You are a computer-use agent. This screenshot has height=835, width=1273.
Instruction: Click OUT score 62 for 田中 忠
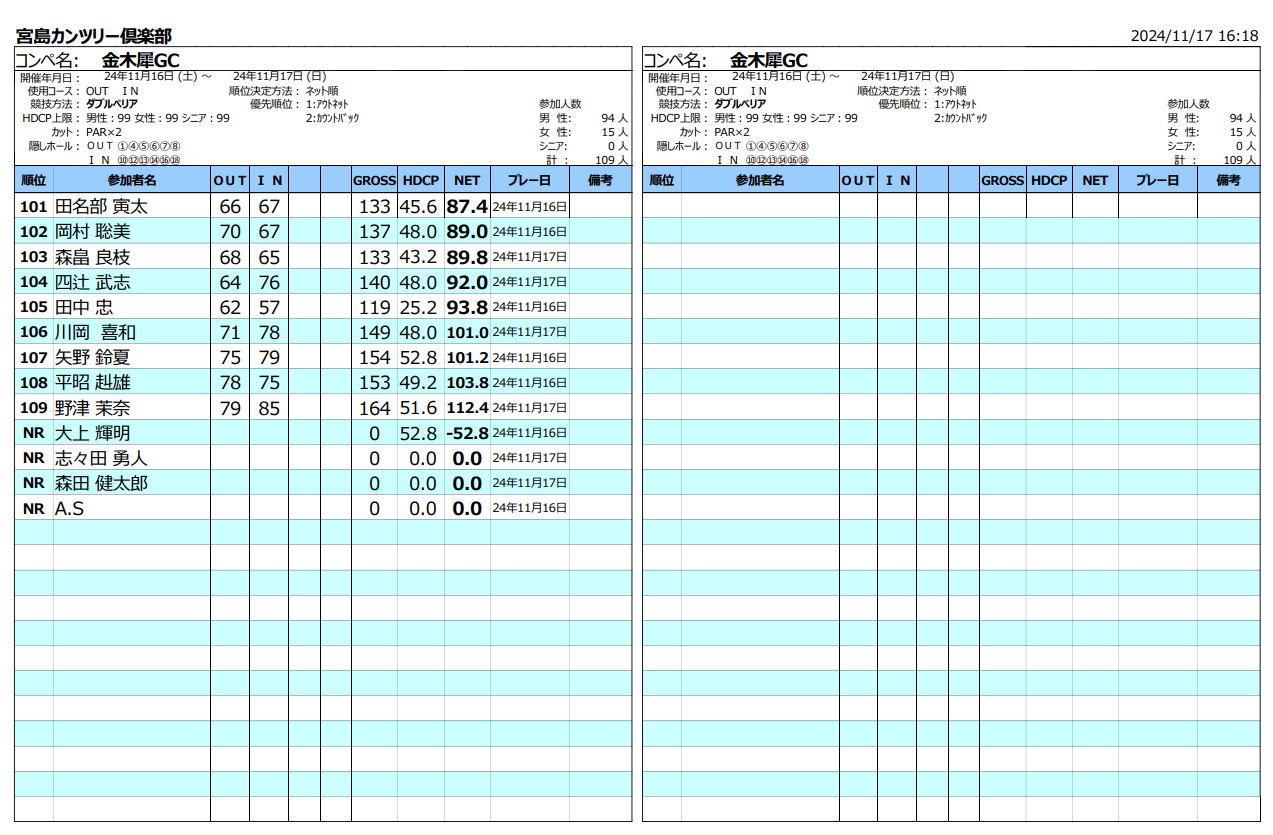pyautogui.click(x=230, y=307)
